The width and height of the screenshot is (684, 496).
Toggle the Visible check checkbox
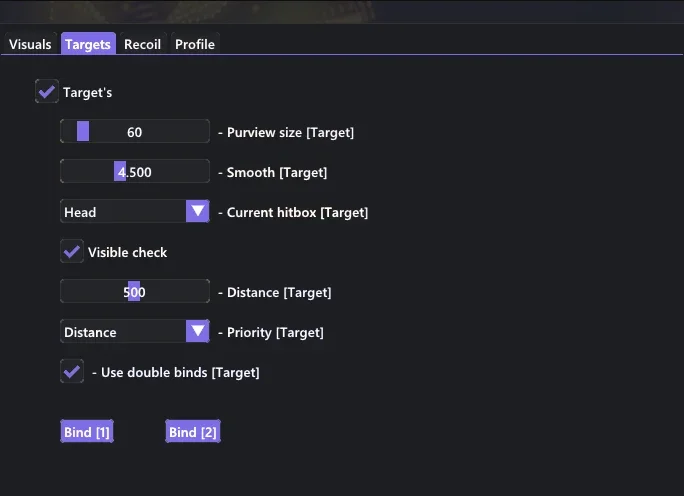click(x=72, y=251)
